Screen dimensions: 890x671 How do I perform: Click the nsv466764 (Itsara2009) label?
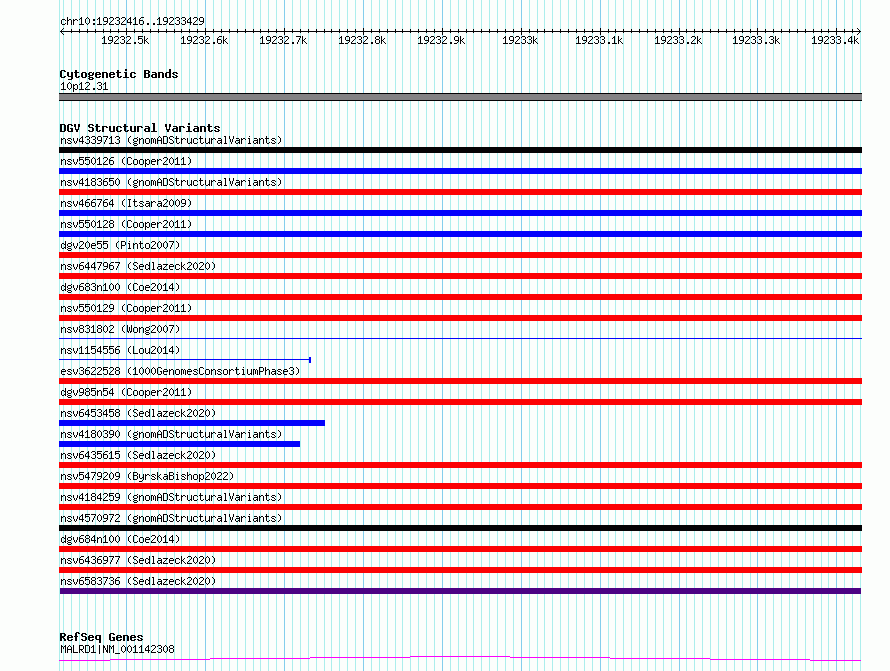(126, 203)
